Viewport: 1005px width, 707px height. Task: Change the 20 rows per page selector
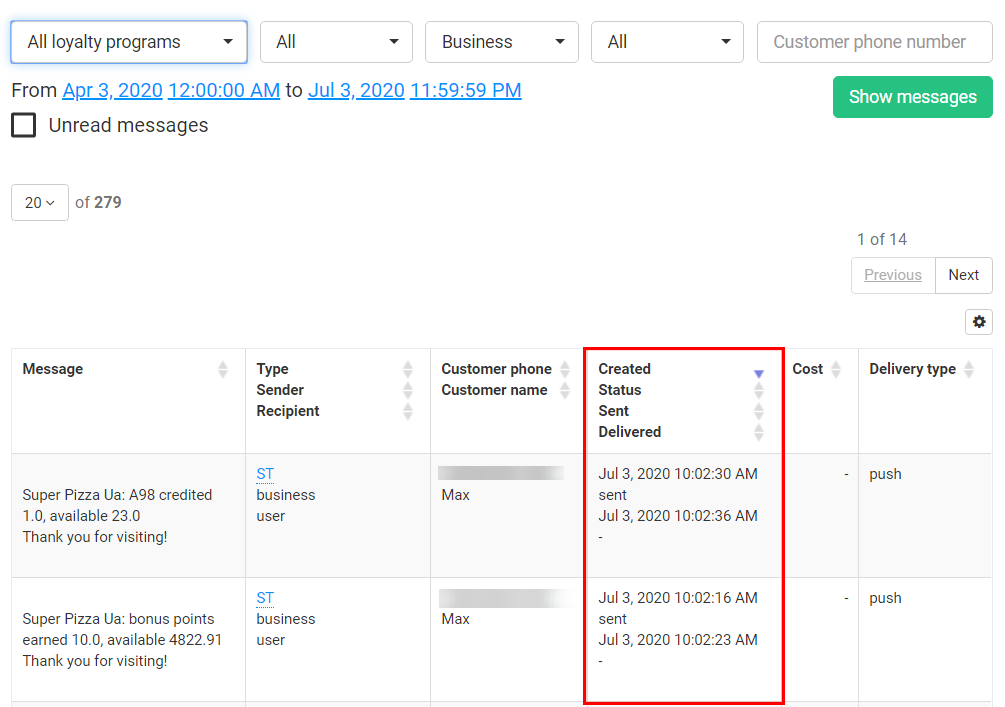tap(40, 202)
